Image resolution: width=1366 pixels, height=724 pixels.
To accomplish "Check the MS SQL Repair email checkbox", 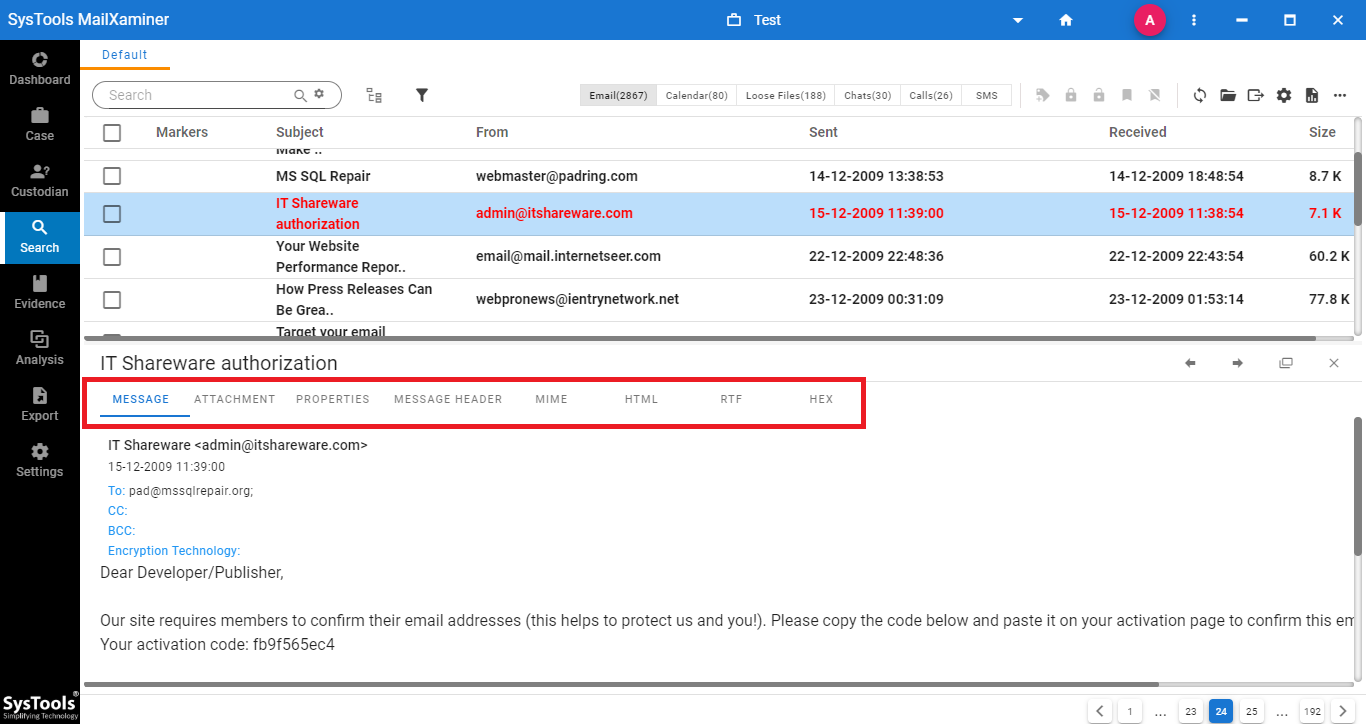I will tap(112, 176).
